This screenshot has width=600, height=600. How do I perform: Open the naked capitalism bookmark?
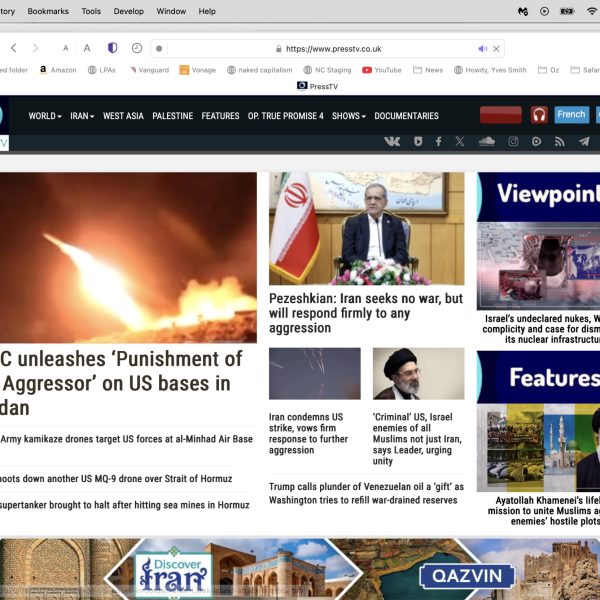click(260, 70)
